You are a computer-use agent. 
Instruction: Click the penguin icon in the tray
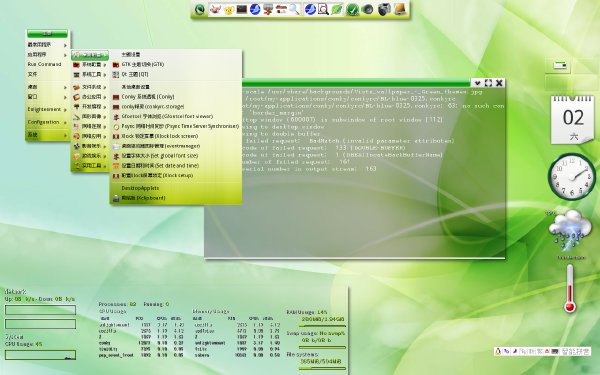(498, 351)
